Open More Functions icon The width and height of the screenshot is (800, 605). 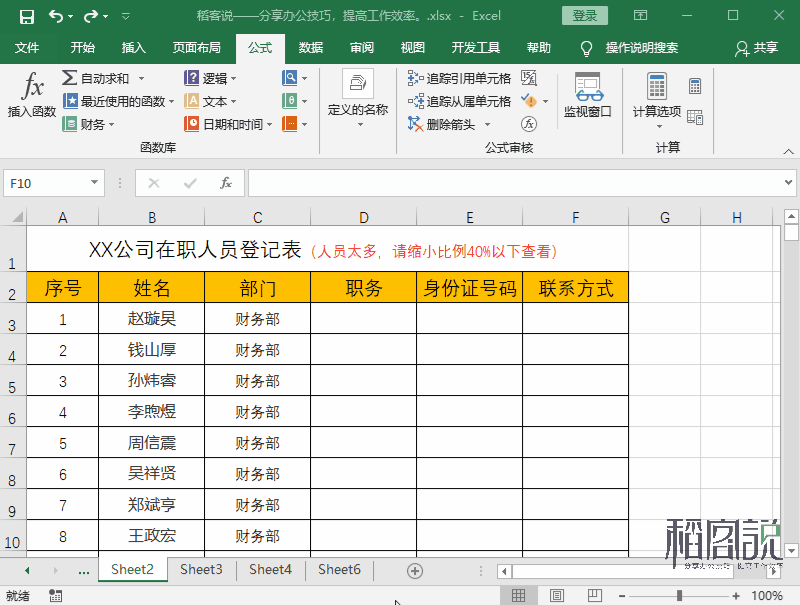pyautogui.click(x=290, y=124)
